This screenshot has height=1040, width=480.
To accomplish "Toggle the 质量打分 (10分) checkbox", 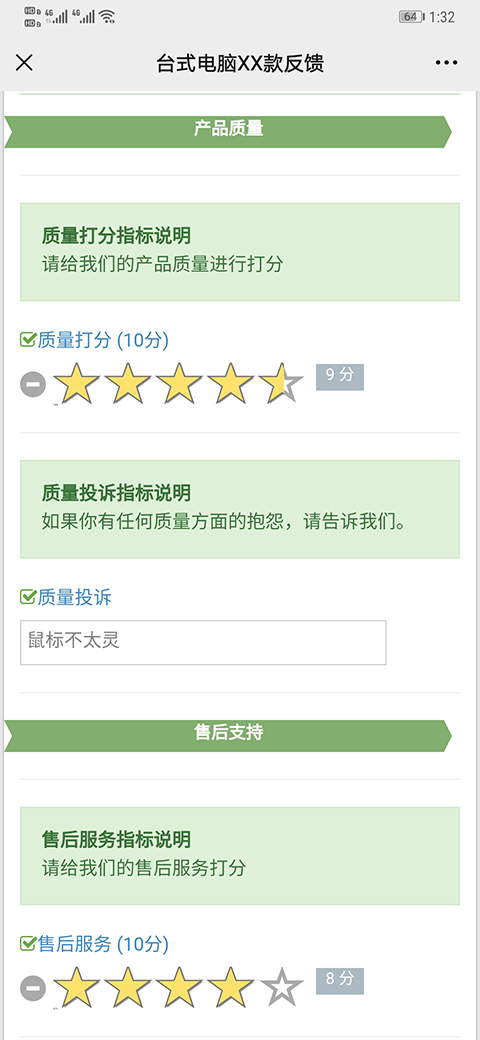I will click(x=27, y=341).
